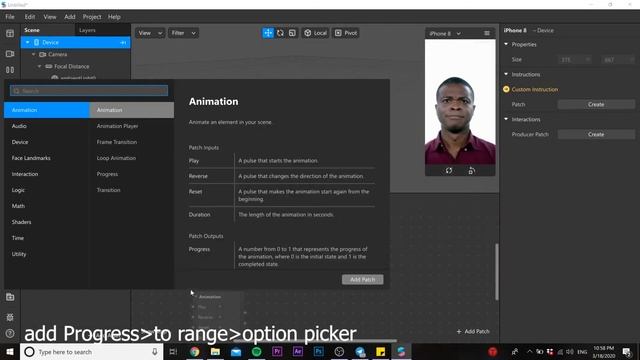Select the Shaders patch category
Viewport: 640px width, 360px height.
47,222
